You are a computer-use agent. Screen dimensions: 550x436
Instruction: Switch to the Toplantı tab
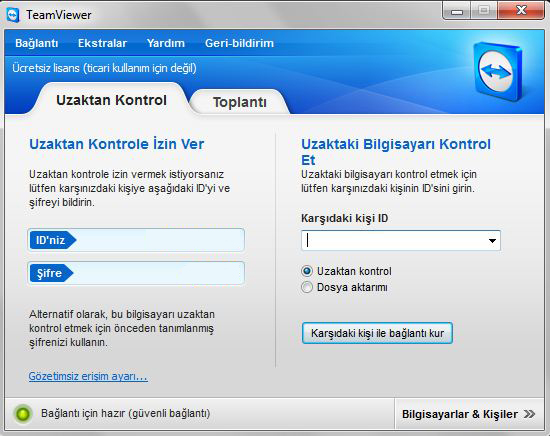pyautogui.click(x=240, y=102)
